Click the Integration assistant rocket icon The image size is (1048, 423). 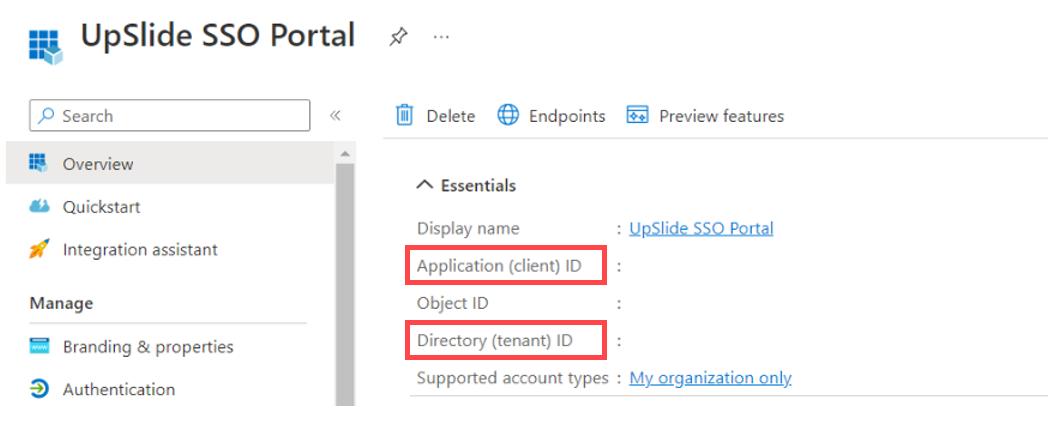[39, 249]
